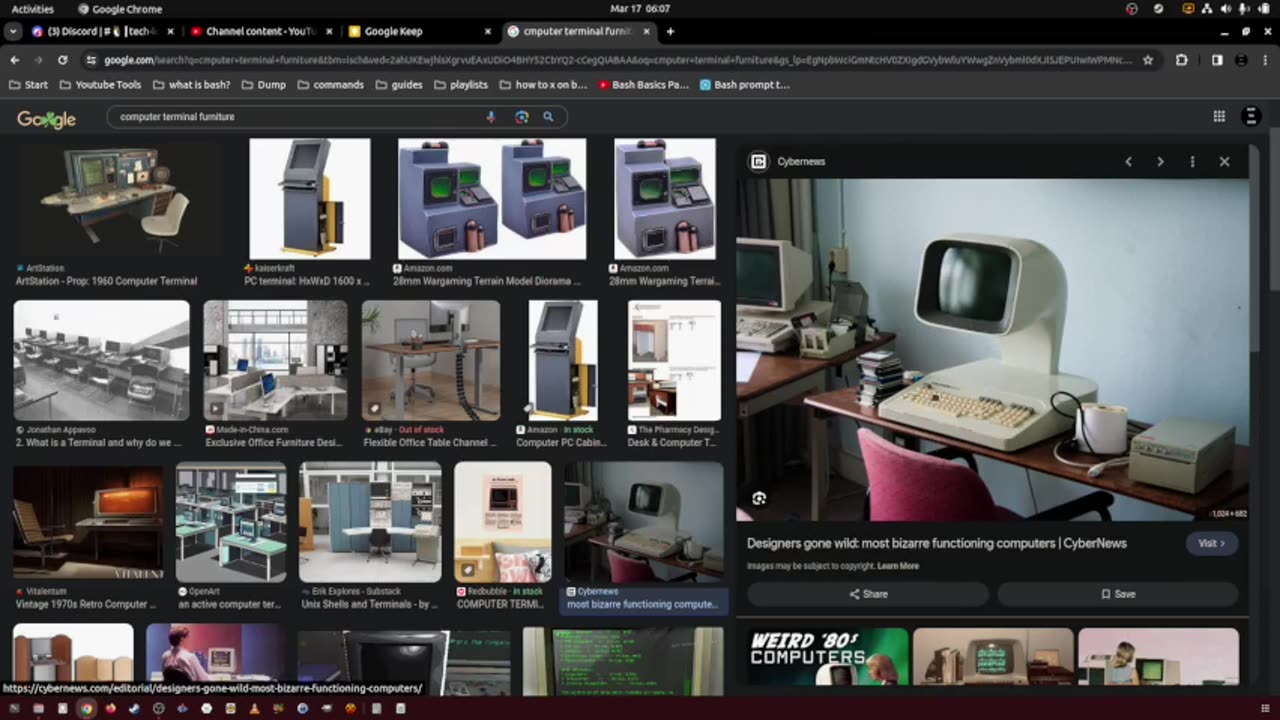Viewport: 1280px width, 720px height.
Task: Open the Steam tray icon
Action: click(1158, 9)
